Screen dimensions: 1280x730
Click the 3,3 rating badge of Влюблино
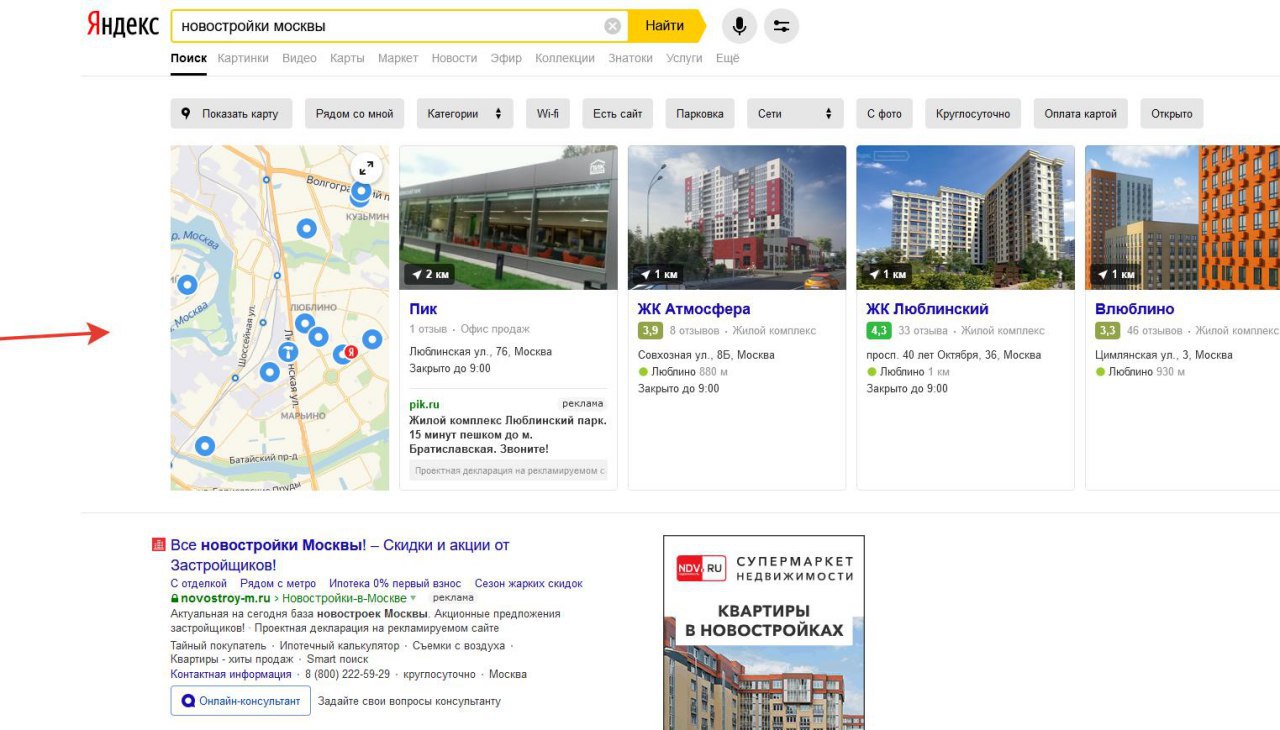[x=1107, y=331]
